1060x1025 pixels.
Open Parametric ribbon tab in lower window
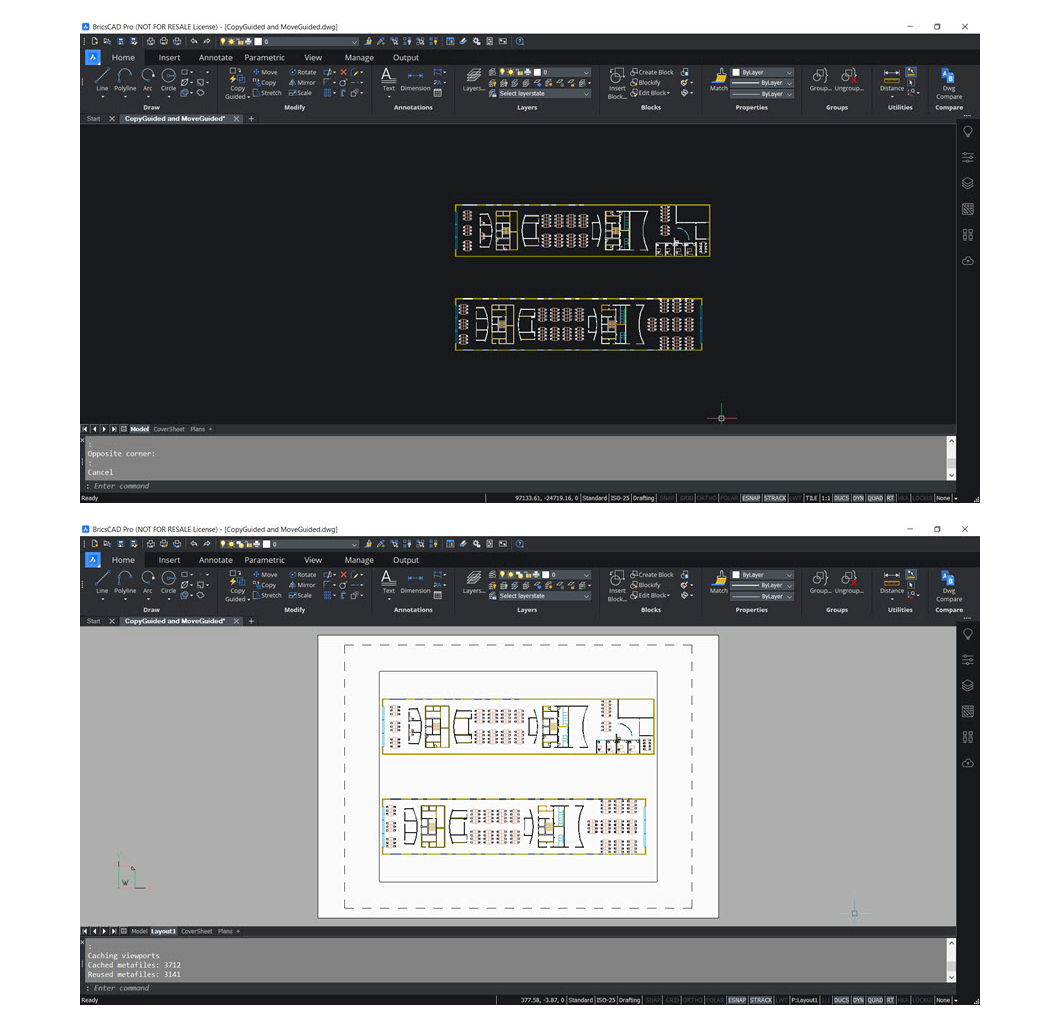pos(264,560)
